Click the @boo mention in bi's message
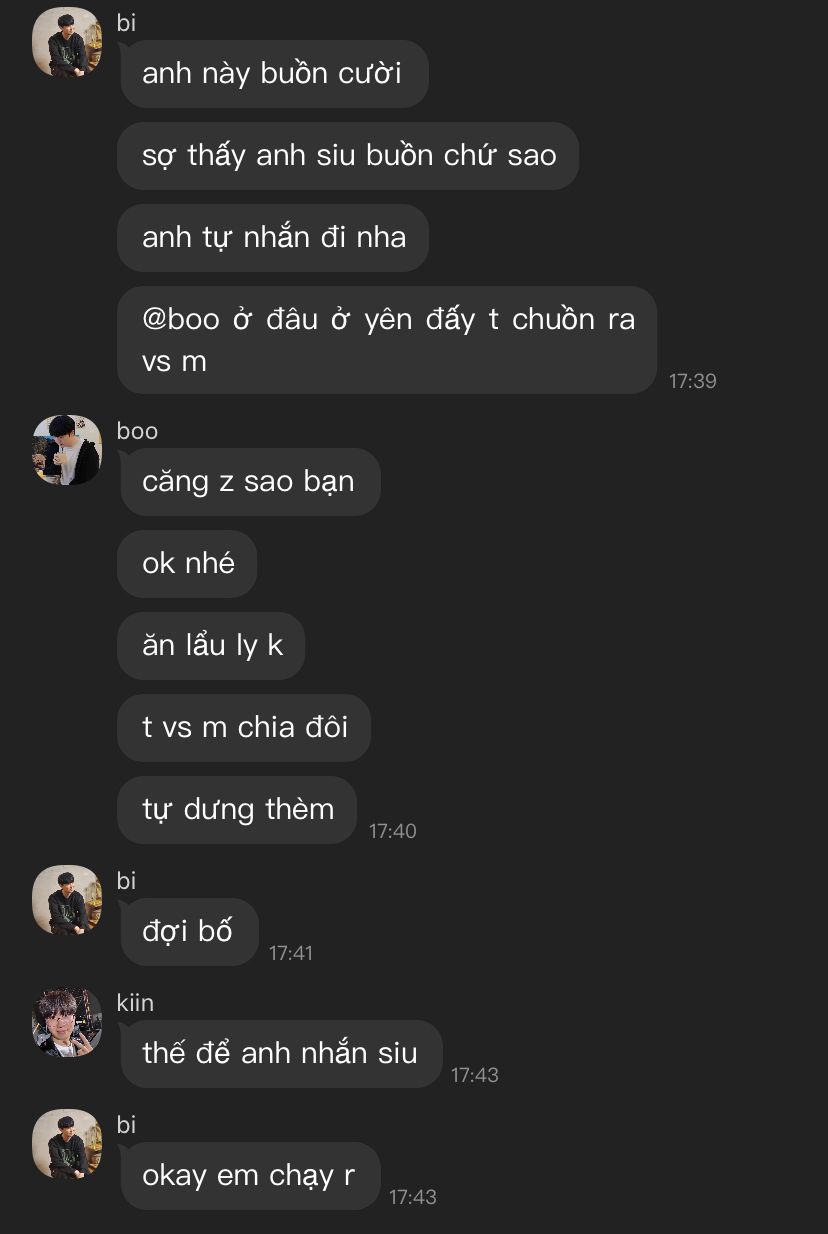The height and width of the screenshot is (1234, 828). tap(181, 319)
